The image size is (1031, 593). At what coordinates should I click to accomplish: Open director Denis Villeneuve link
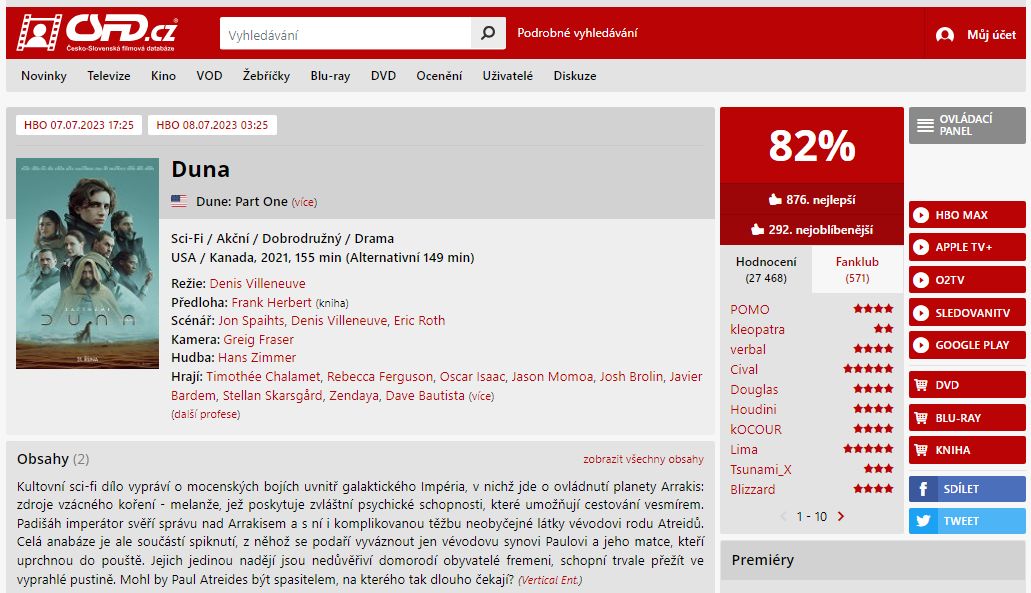(258, 283)
